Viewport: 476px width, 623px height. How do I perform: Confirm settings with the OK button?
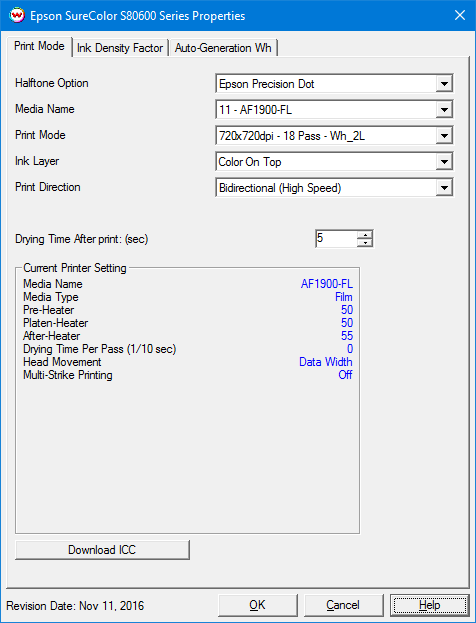point(257,605)
